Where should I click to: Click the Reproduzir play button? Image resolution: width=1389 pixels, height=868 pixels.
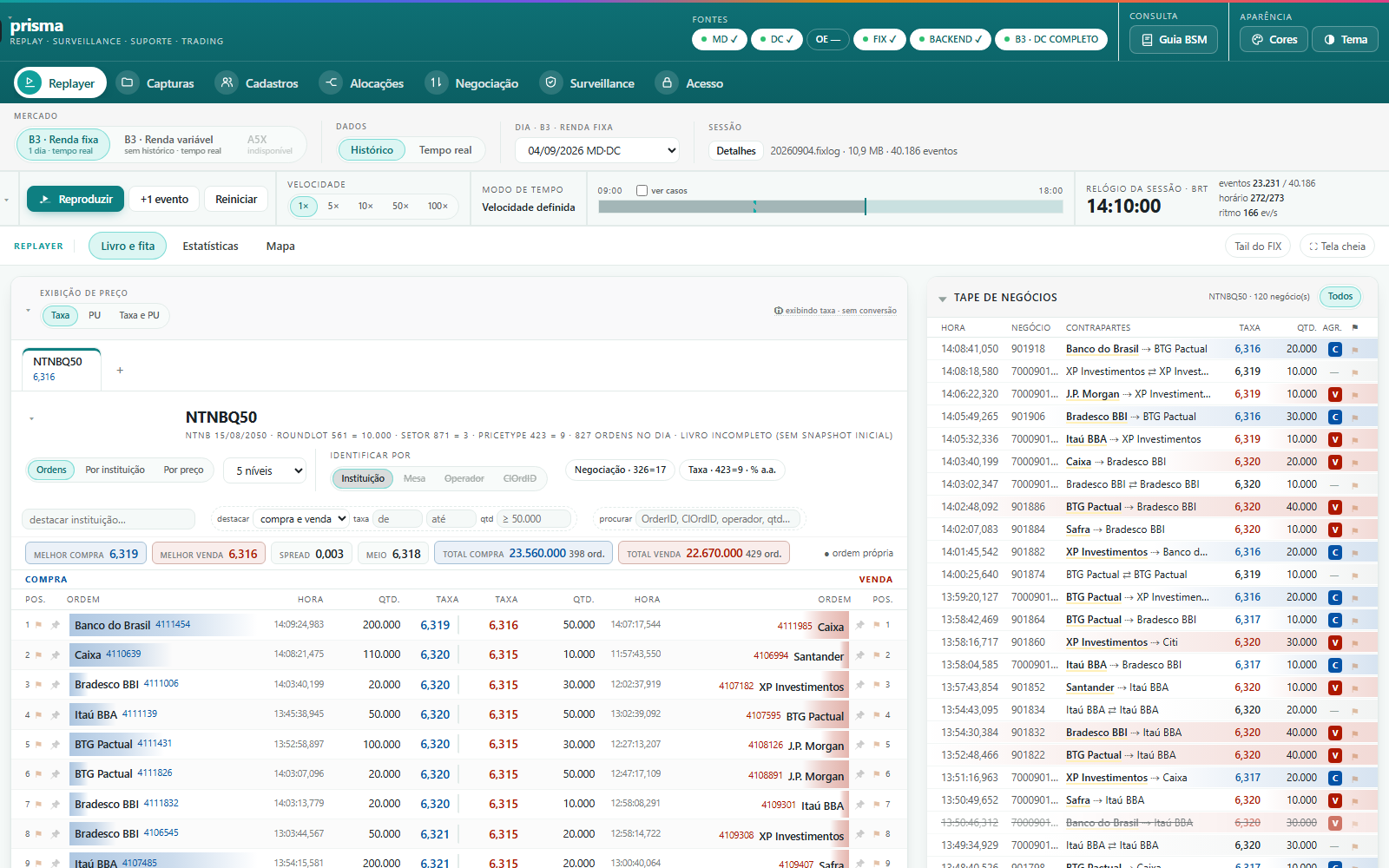[76, 199]
